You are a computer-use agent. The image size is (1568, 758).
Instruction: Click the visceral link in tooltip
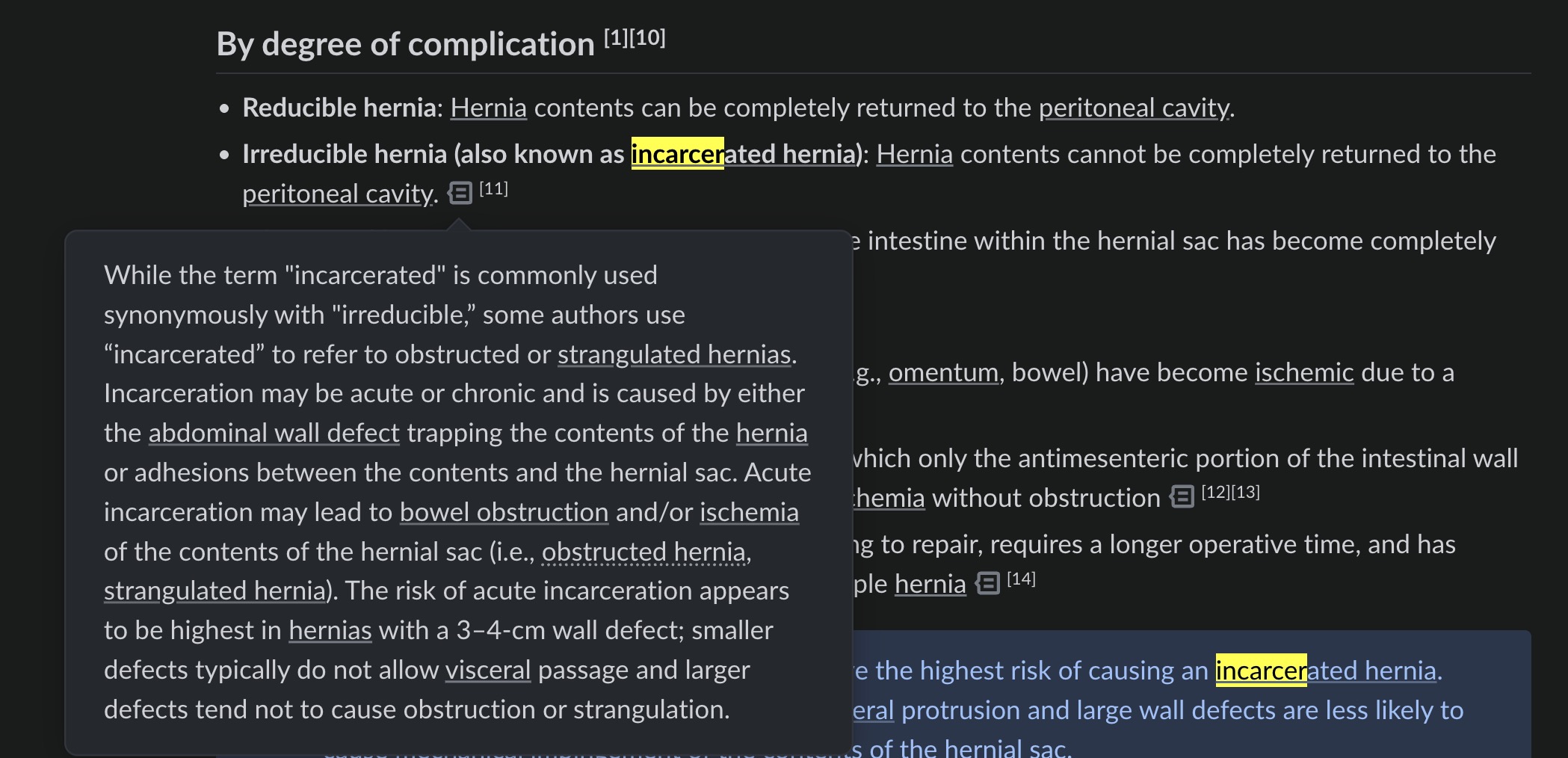[488, 670]
